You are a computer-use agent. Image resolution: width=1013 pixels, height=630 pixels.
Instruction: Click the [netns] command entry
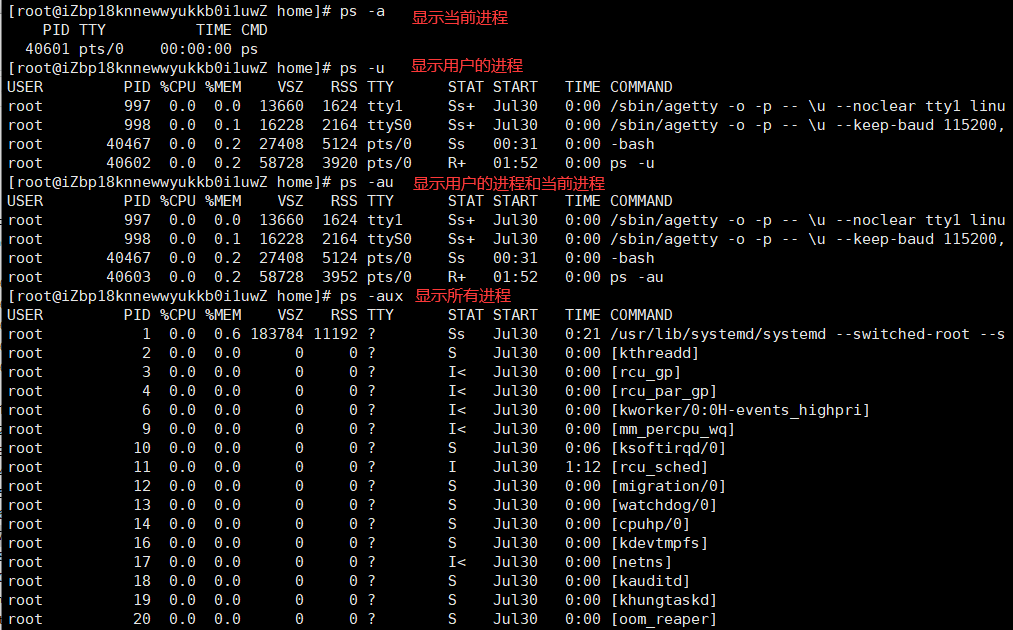(x=640, y=562)
